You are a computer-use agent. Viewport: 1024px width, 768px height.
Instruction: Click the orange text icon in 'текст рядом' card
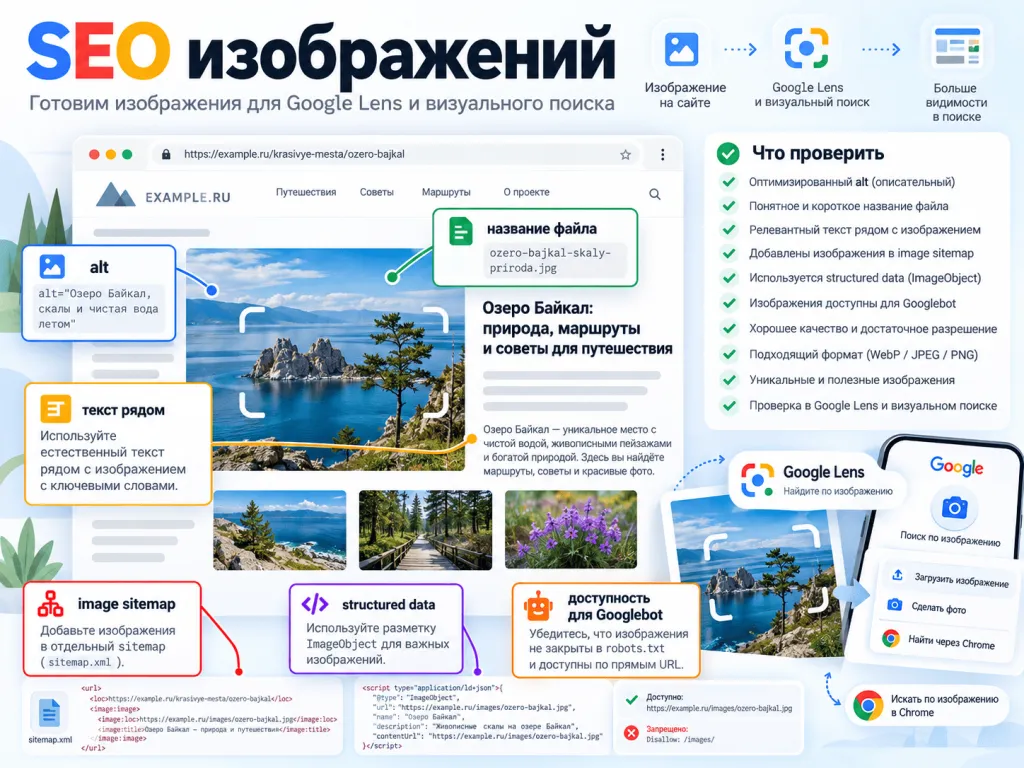coord(56,409)
